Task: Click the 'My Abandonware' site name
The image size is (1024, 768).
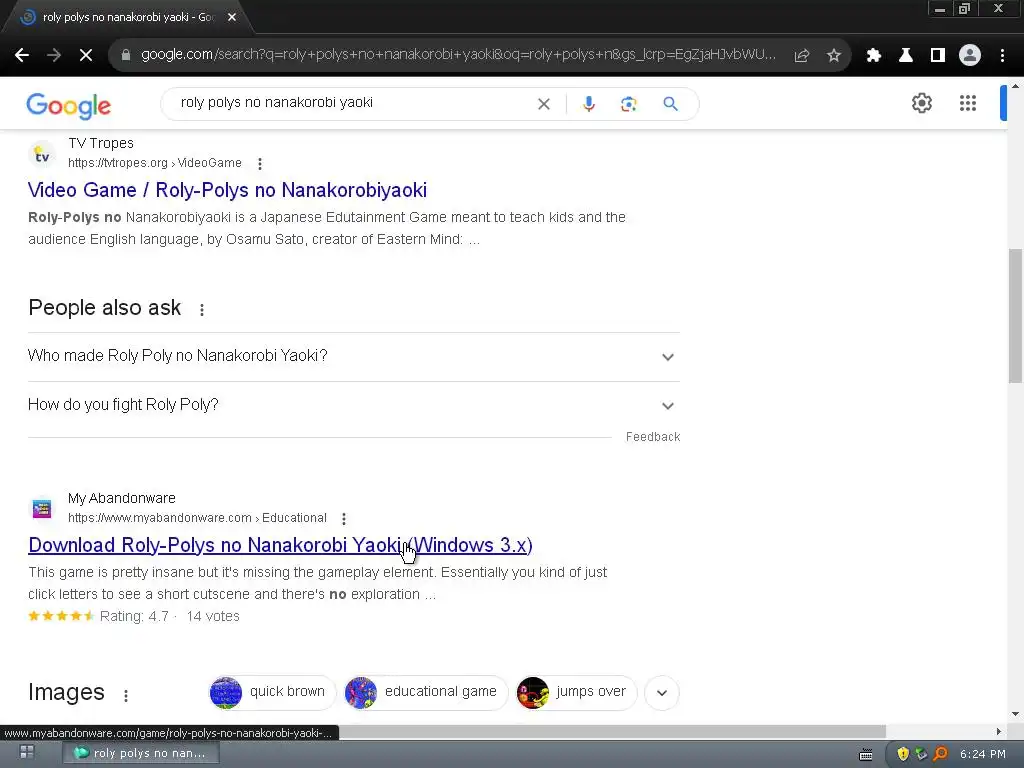Action: pos(121,498)
